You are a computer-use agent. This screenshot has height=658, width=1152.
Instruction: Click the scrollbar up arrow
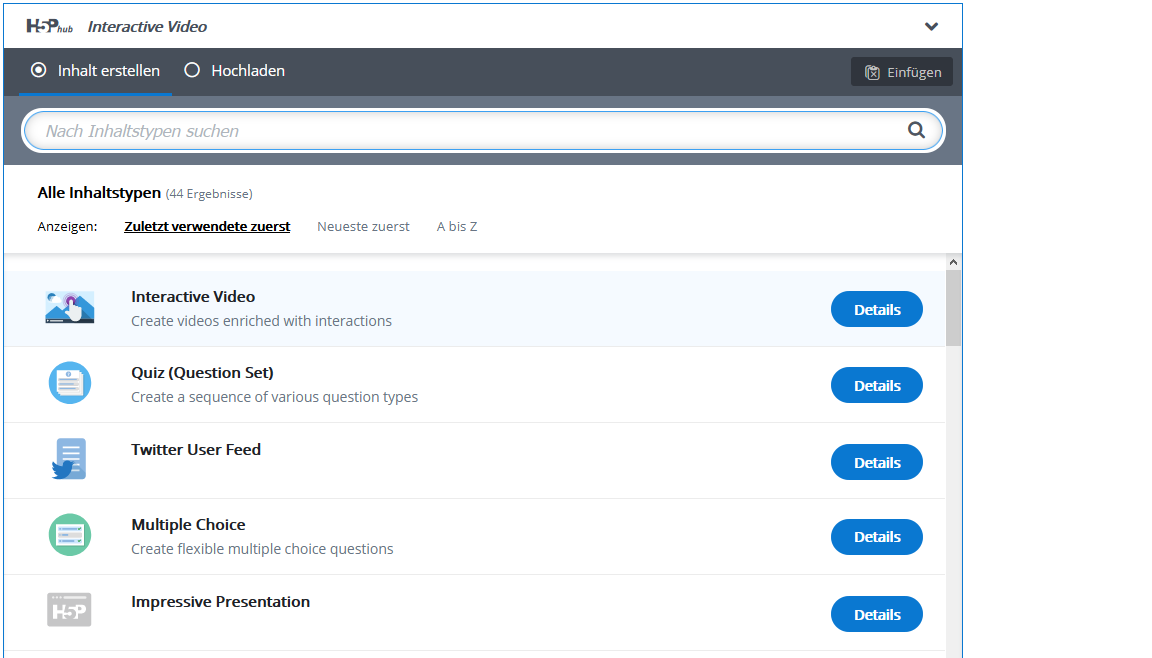point(953,262)
